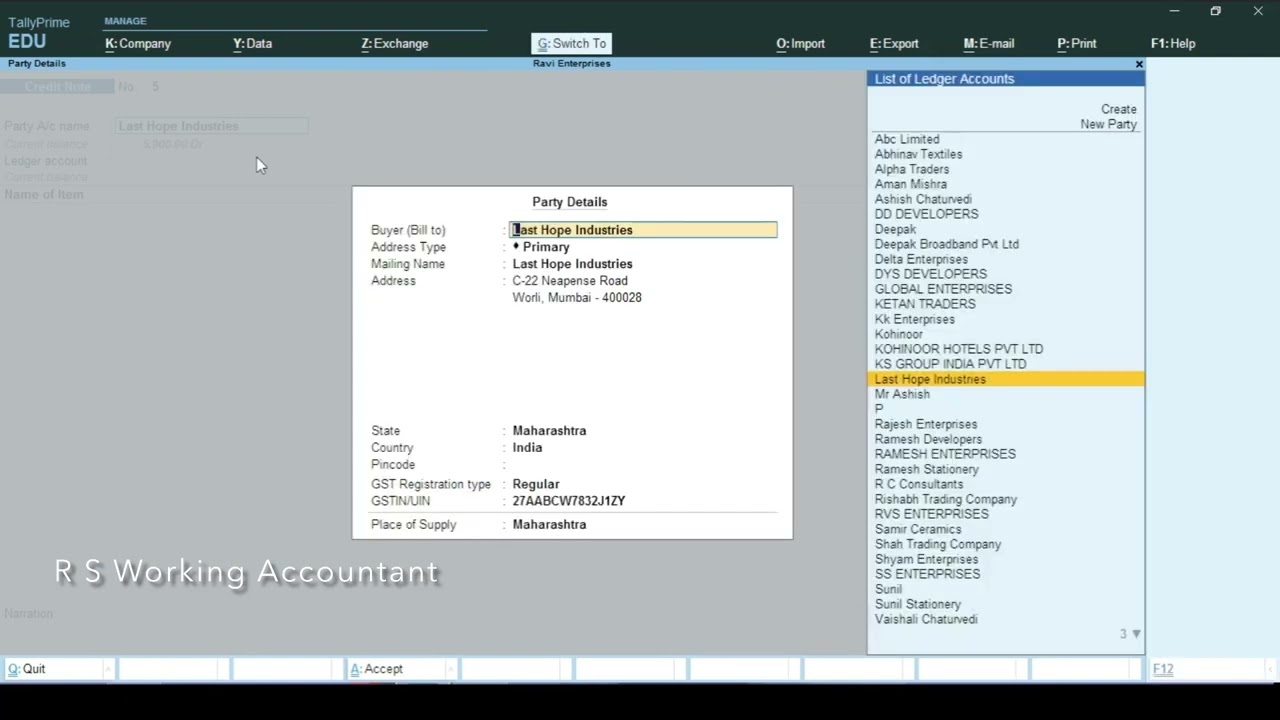Select Sunil Stationery ledger
Viewport: 1280px width, 720px height.
(x=917, y=604)
